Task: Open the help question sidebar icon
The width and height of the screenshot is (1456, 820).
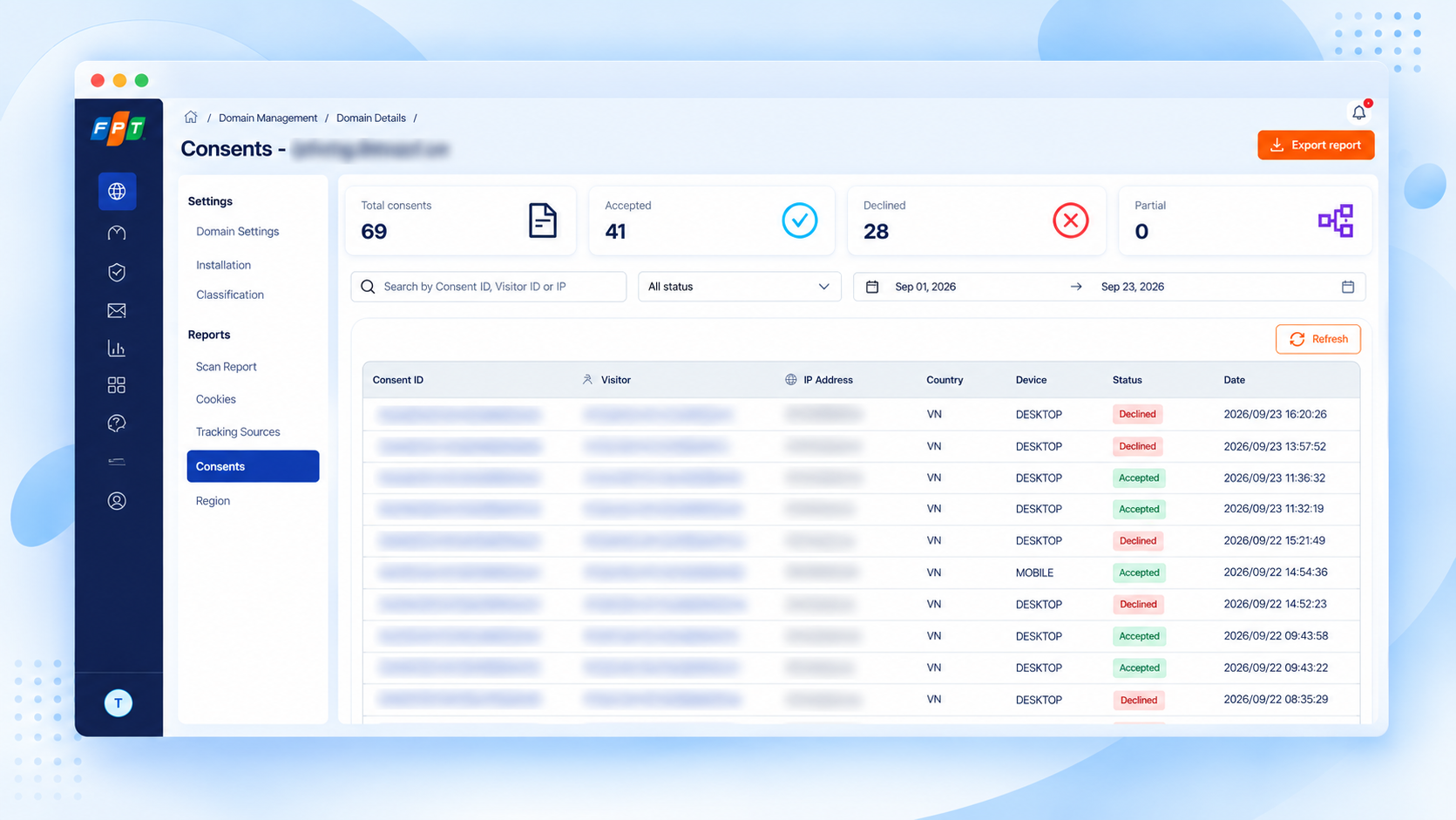Action: [117, 424]
